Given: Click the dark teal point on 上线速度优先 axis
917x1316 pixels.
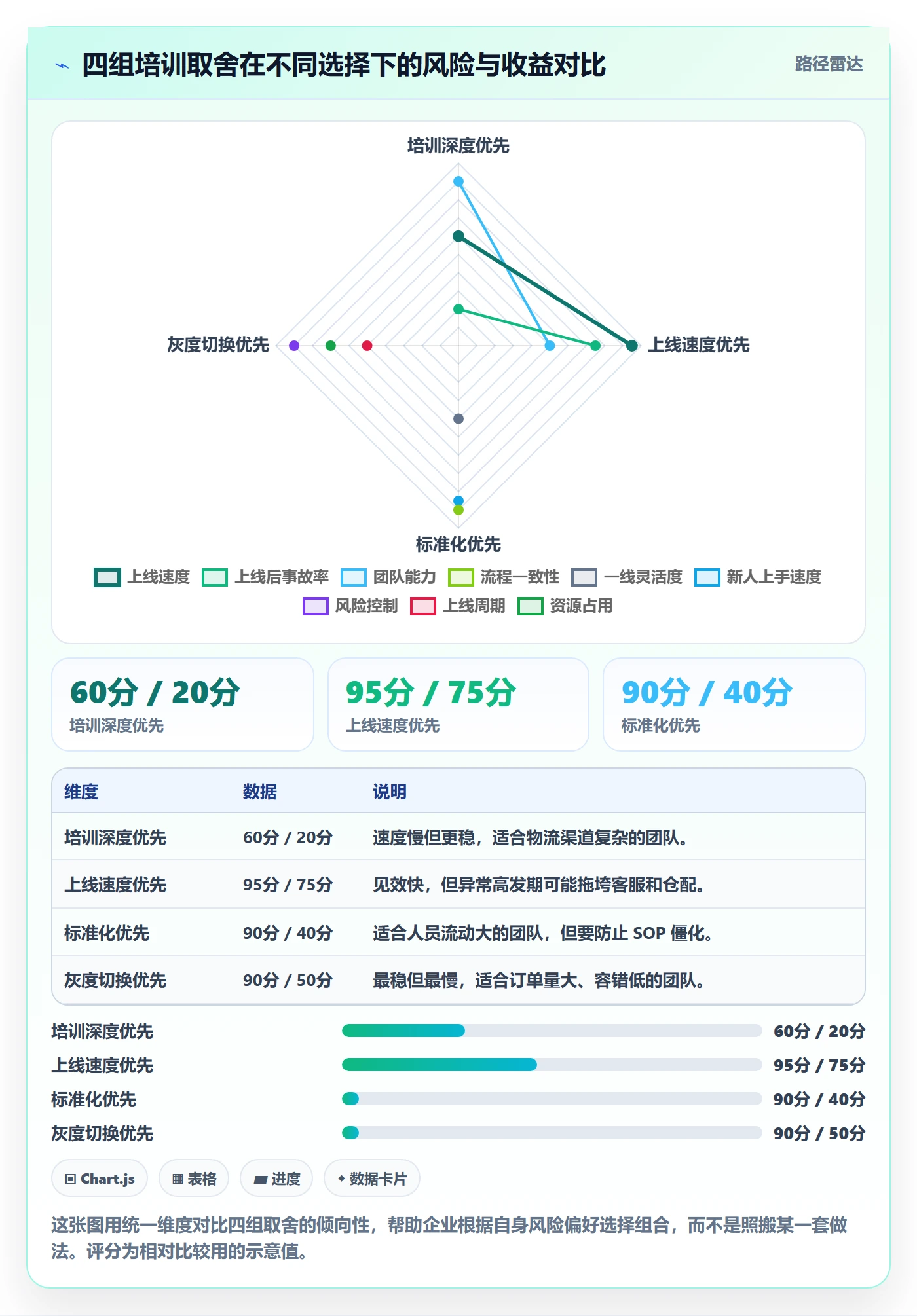Looking at the screenshot, I should (x=632, y=346).
